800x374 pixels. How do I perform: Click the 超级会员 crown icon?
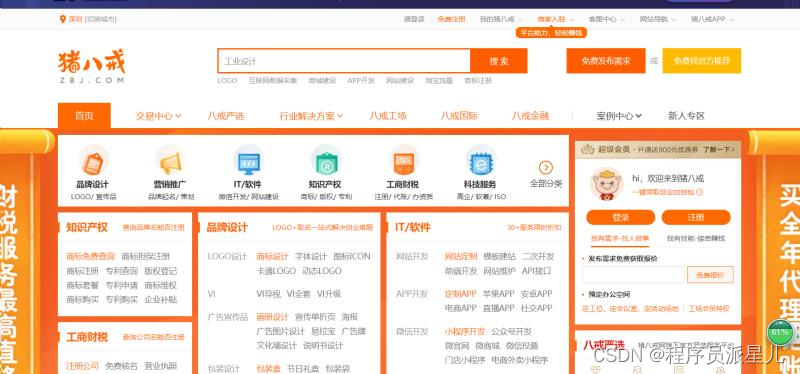(588, 149)
